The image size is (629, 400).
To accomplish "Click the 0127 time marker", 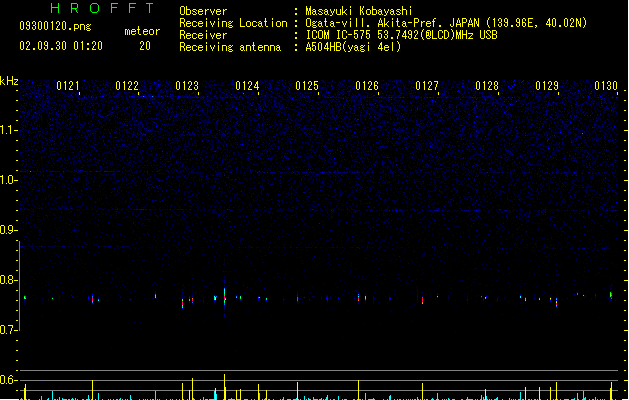I will (427, 86).
